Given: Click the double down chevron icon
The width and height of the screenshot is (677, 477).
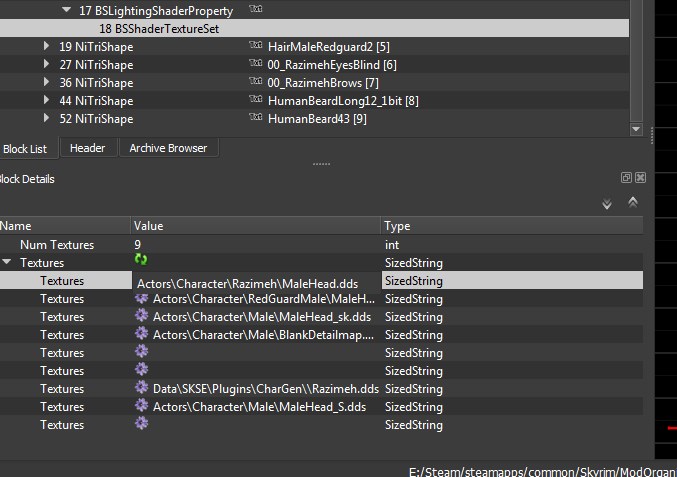Looking at the screenshot, I should tap(607, 204).
